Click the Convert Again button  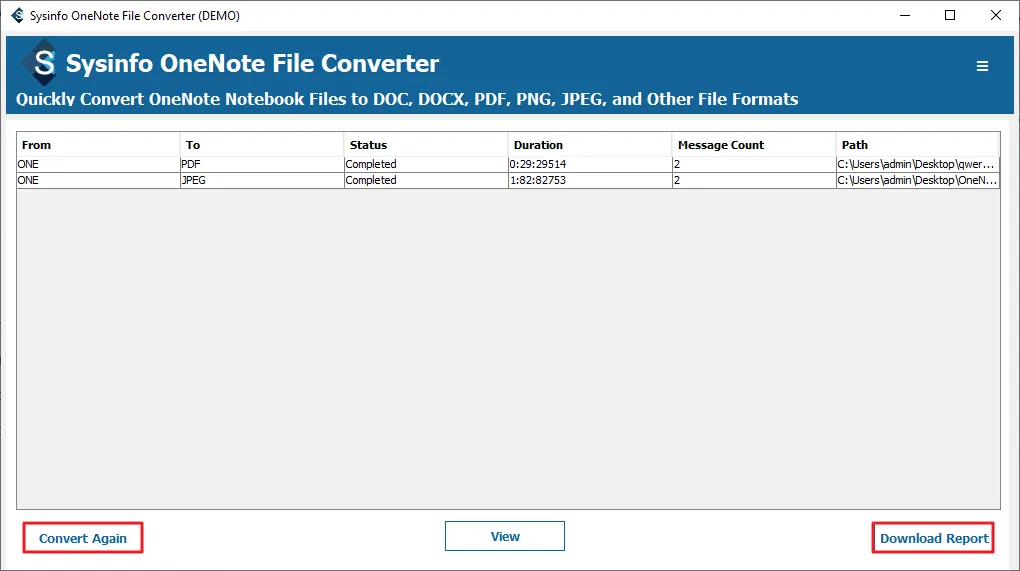[83, 538]
